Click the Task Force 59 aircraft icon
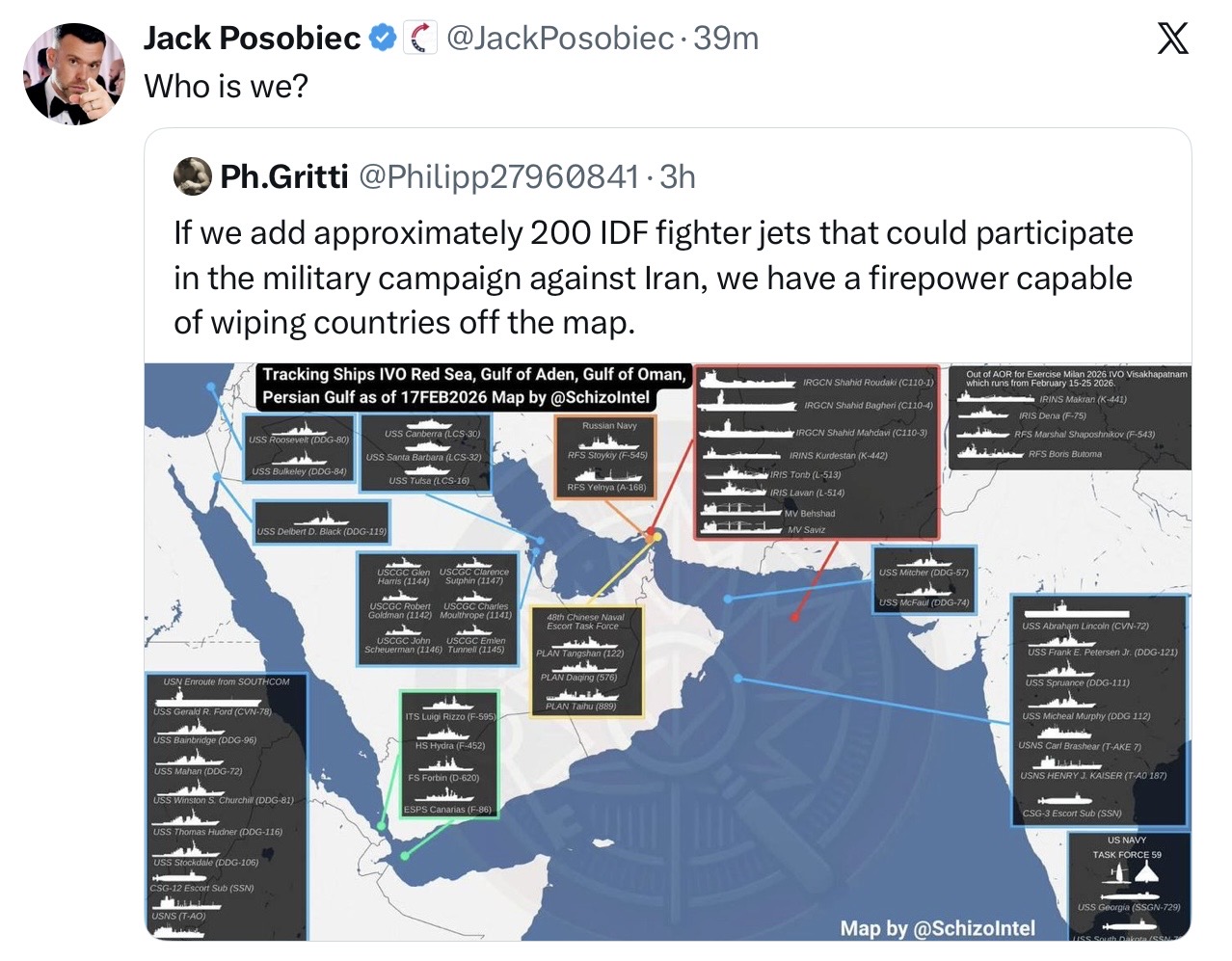The height and width of the screenshot is (961, 1232). pyautogui.click(x=1145, y=873)
